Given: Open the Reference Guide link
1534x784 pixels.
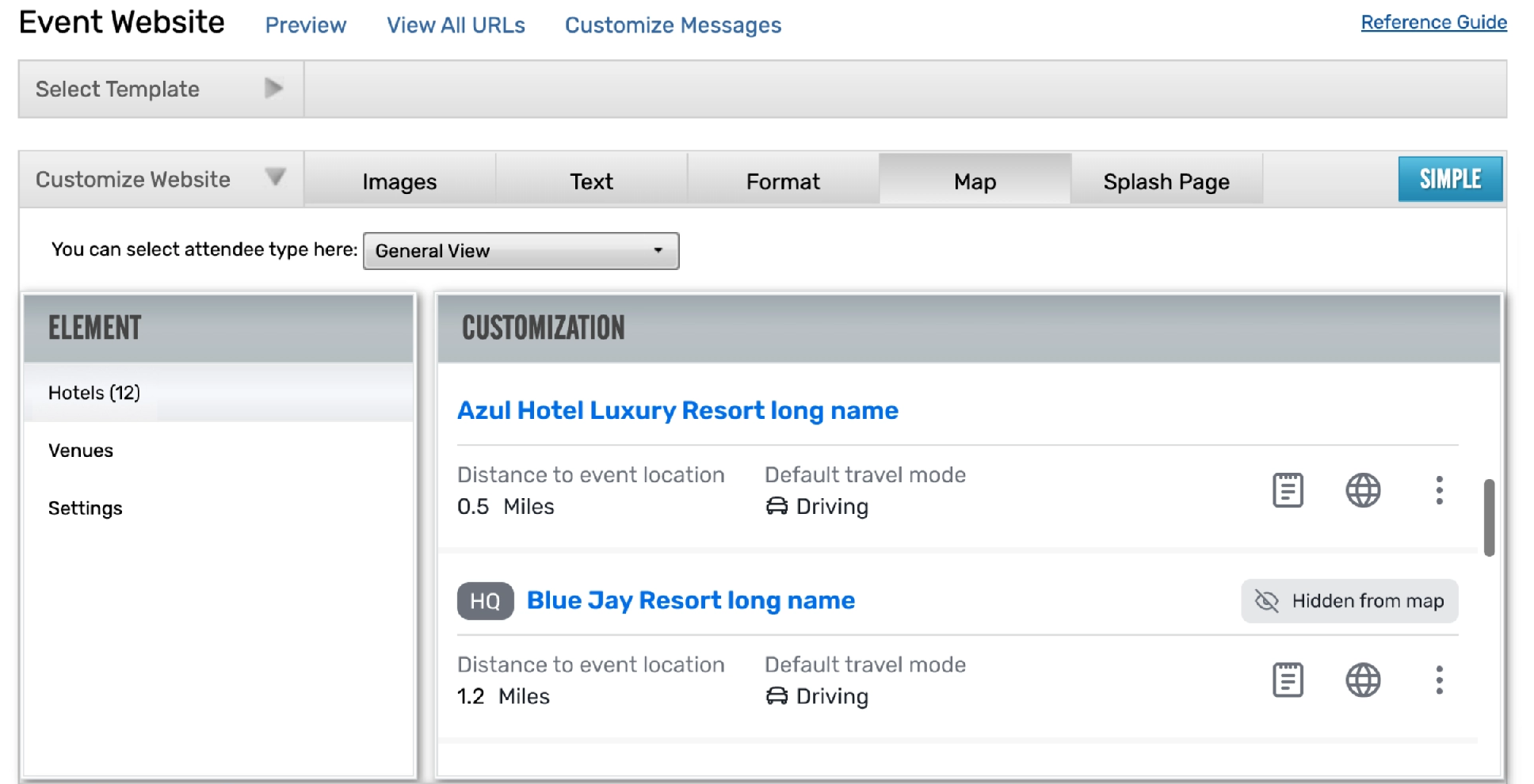Looking at the screenshot, I should pyautogui.click(x=1433, y=22).
